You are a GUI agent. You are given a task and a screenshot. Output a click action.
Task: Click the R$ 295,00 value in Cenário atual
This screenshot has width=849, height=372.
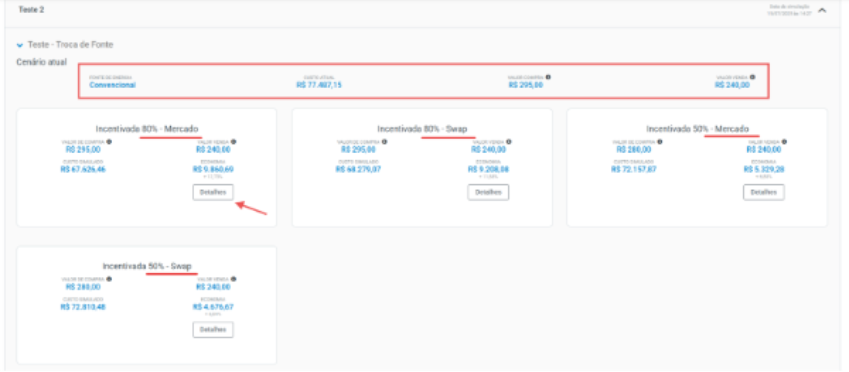pyautogui.click(x=526, y=85)
